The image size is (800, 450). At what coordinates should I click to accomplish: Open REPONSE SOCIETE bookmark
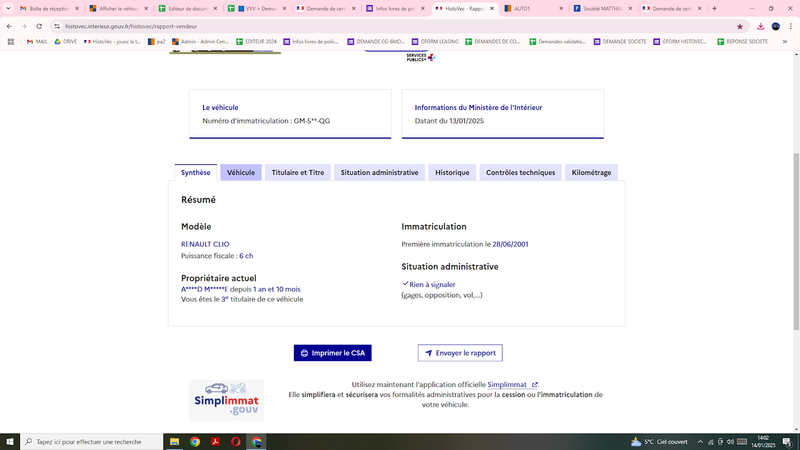(x=742, y=42)
